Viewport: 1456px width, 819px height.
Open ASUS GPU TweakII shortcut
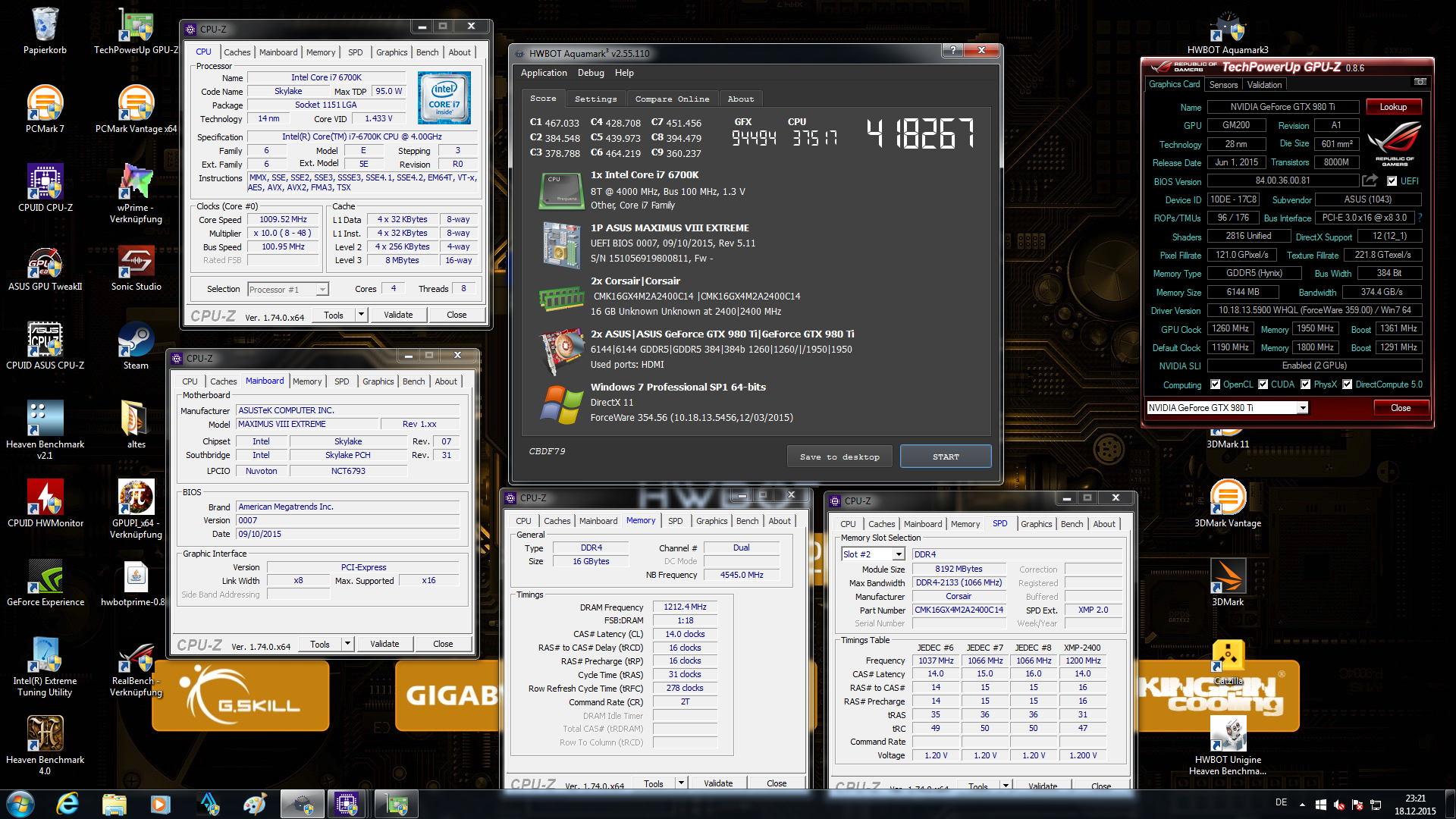click(45, 268)
